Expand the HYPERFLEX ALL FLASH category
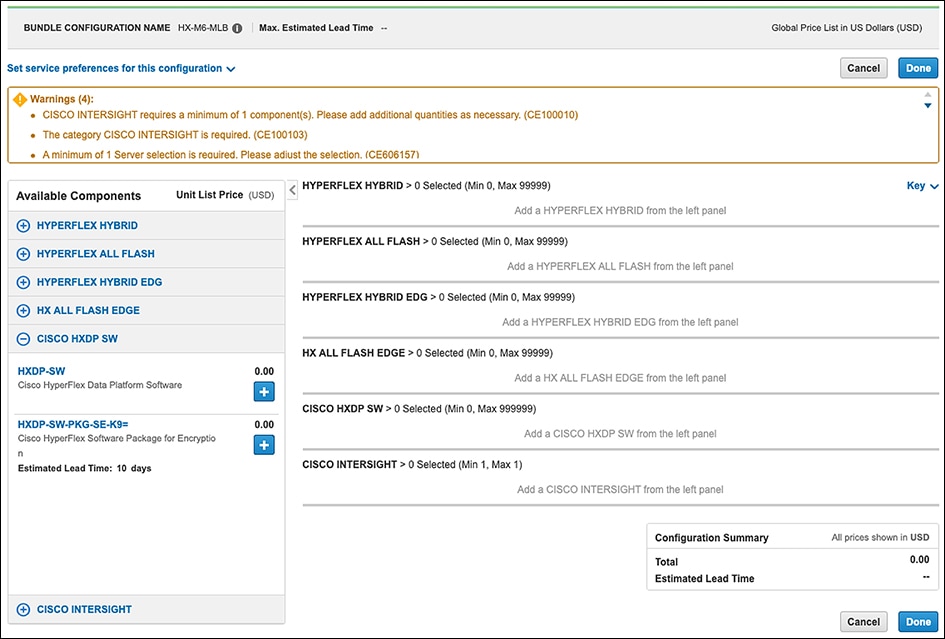945x639 pixels. 24,254
